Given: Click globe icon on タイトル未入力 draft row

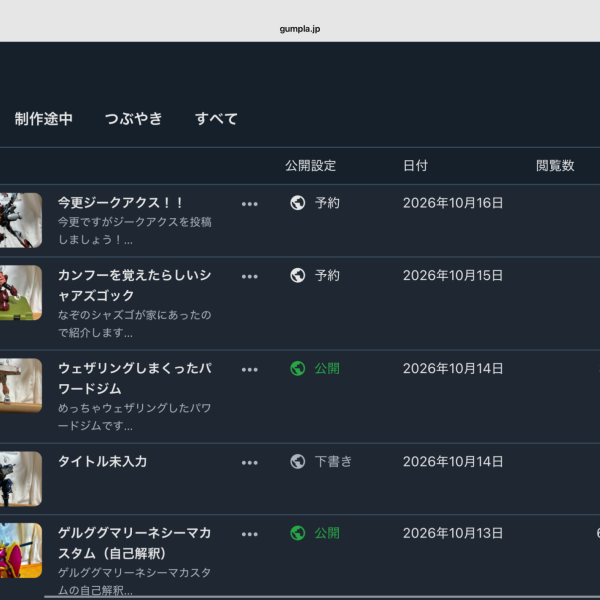Looking at the screenshot, I should pyautogui.click(x=298, y=461).
